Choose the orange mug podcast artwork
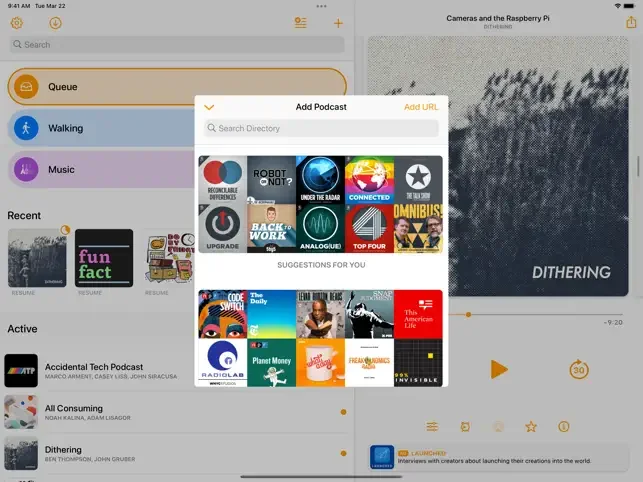 click(320, 363)
